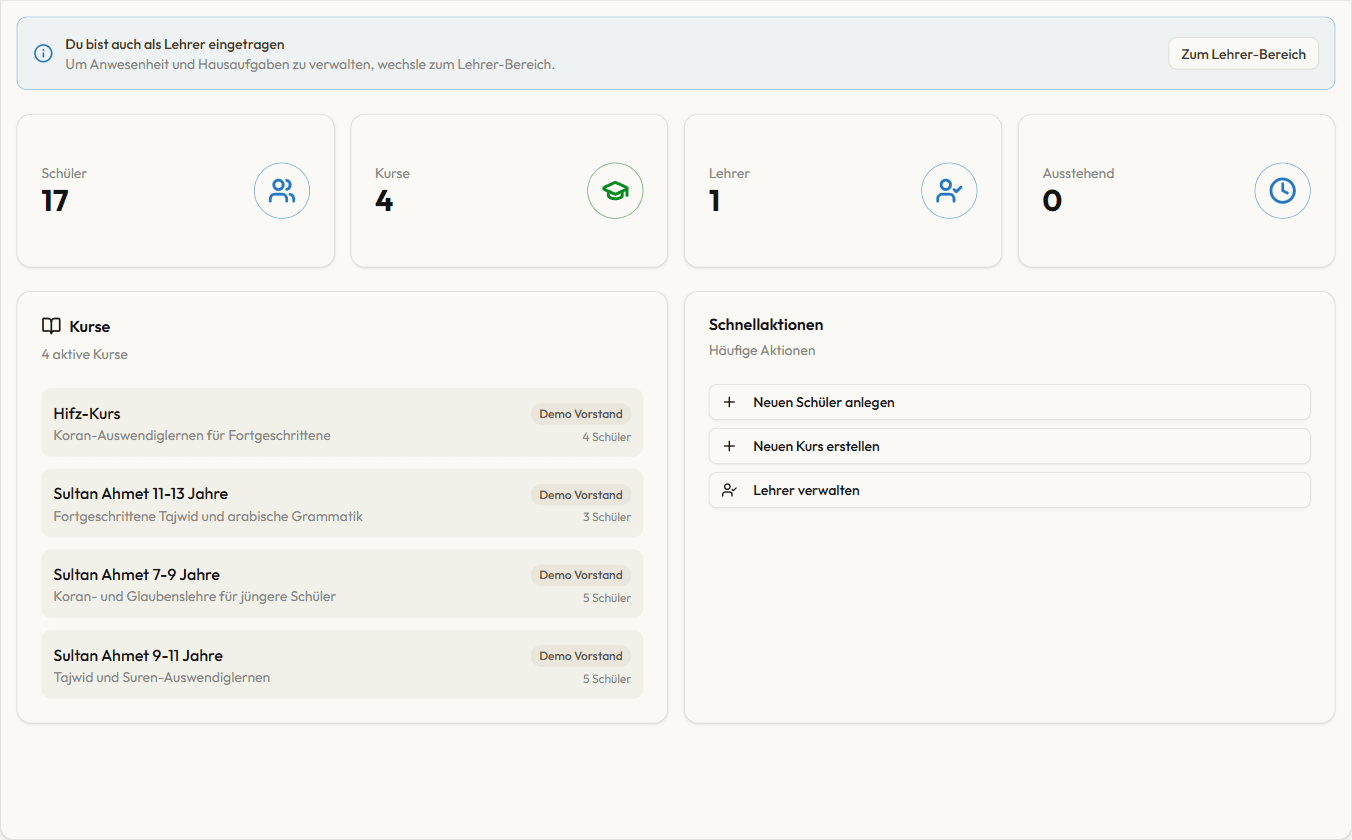Click the text 'Häufige Aktionen'
The height and width of the screenshot is (840, 1352).
pyautogui.click(x=762, y=351)
